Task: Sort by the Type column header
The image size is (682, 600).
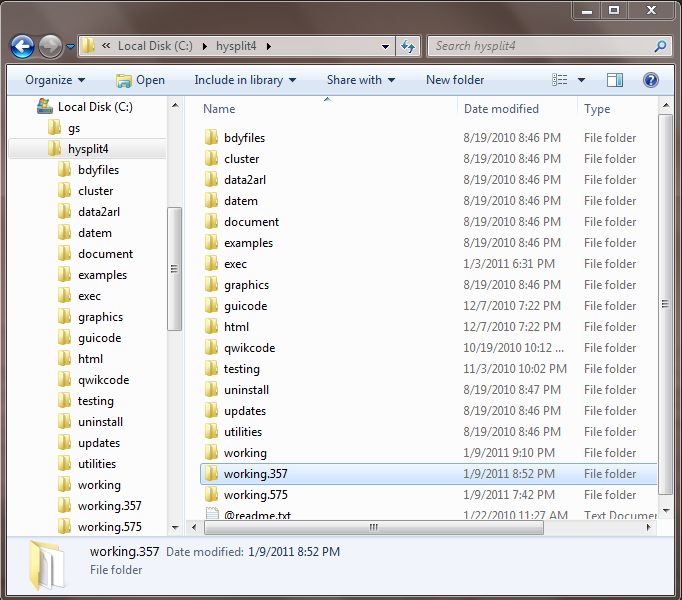Action: (597, 109)
